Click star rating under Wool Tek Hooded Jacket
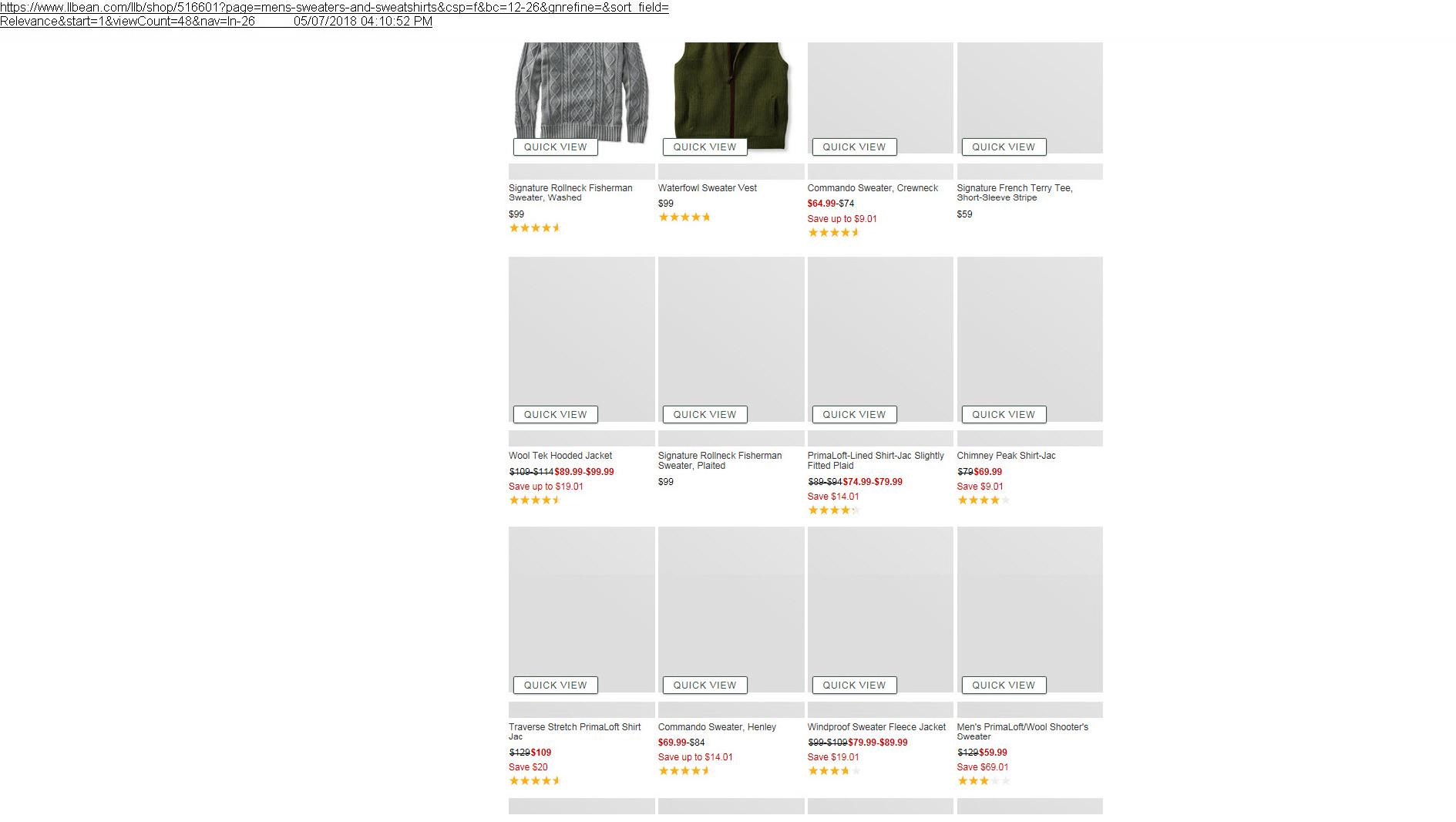 point(534,500)
